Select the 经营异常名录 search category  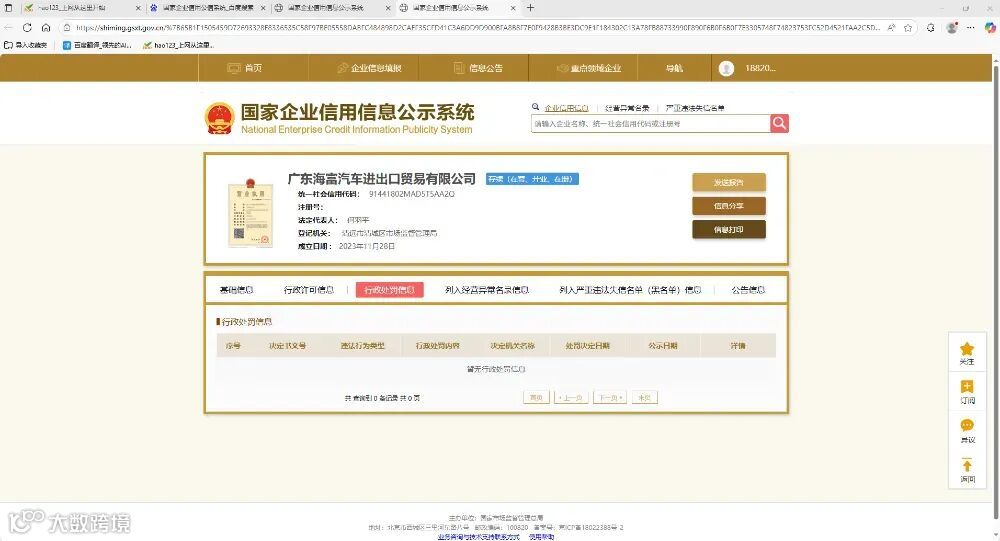627,108
